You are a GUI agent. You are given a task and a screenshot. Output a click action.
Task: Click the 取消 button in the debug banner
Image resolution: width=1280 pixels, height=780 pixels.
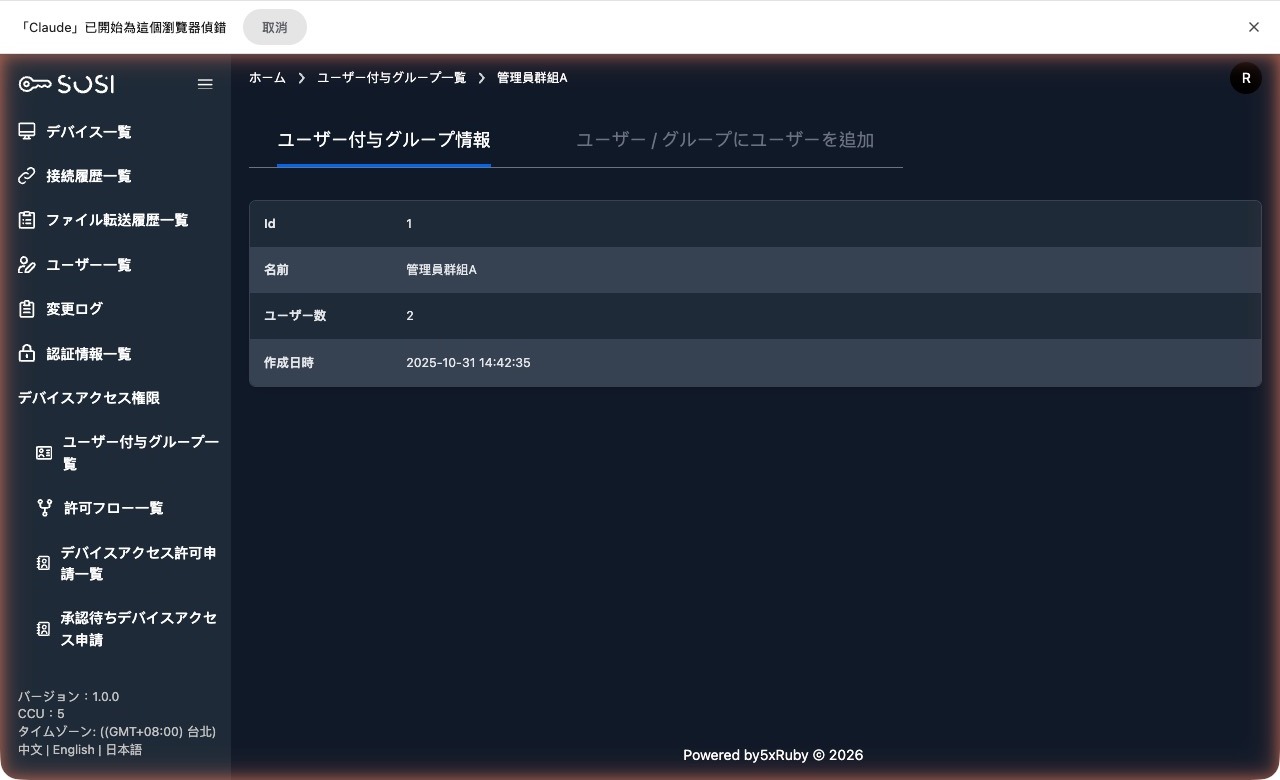(x=274, y=27)
